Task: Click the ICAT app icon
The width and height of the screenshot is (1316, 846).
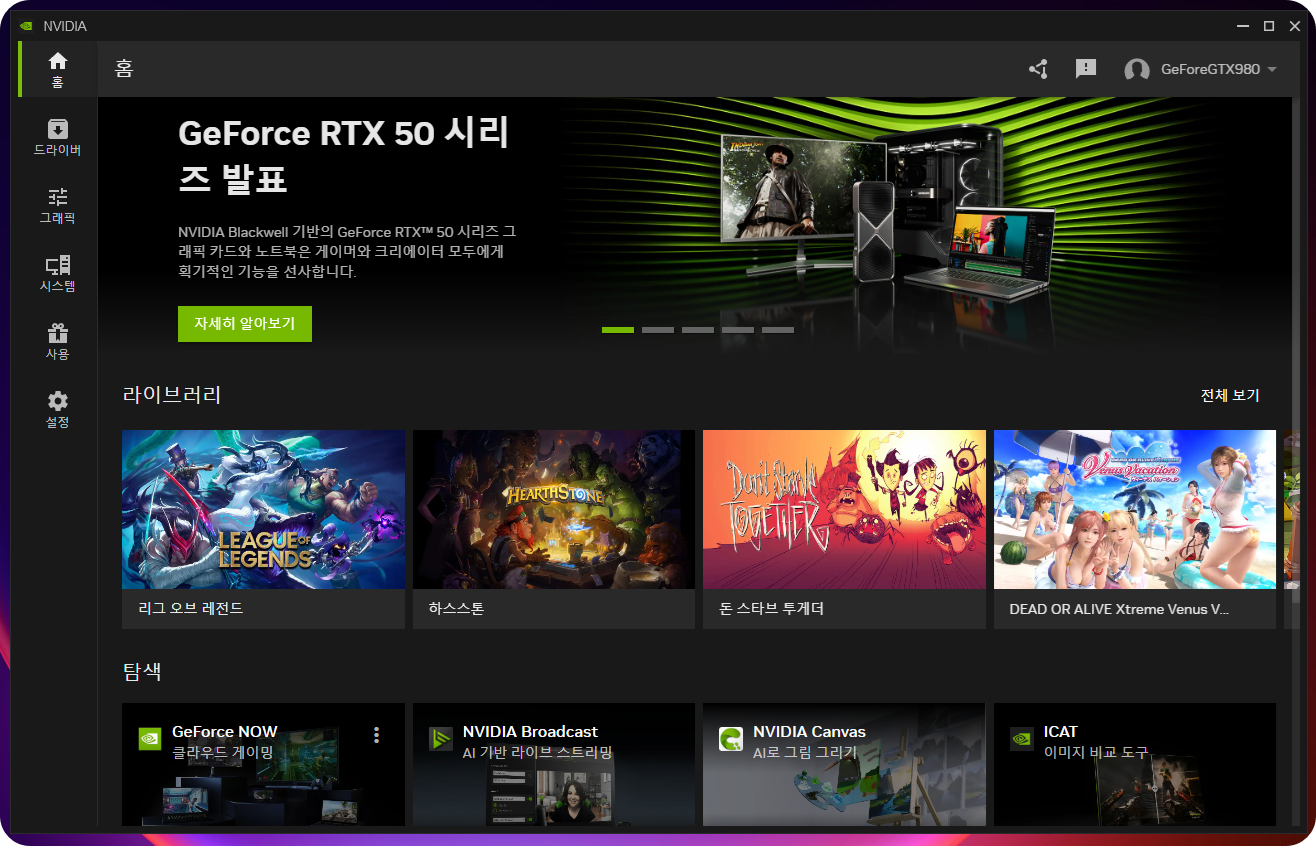Action: click(1021, 739)
